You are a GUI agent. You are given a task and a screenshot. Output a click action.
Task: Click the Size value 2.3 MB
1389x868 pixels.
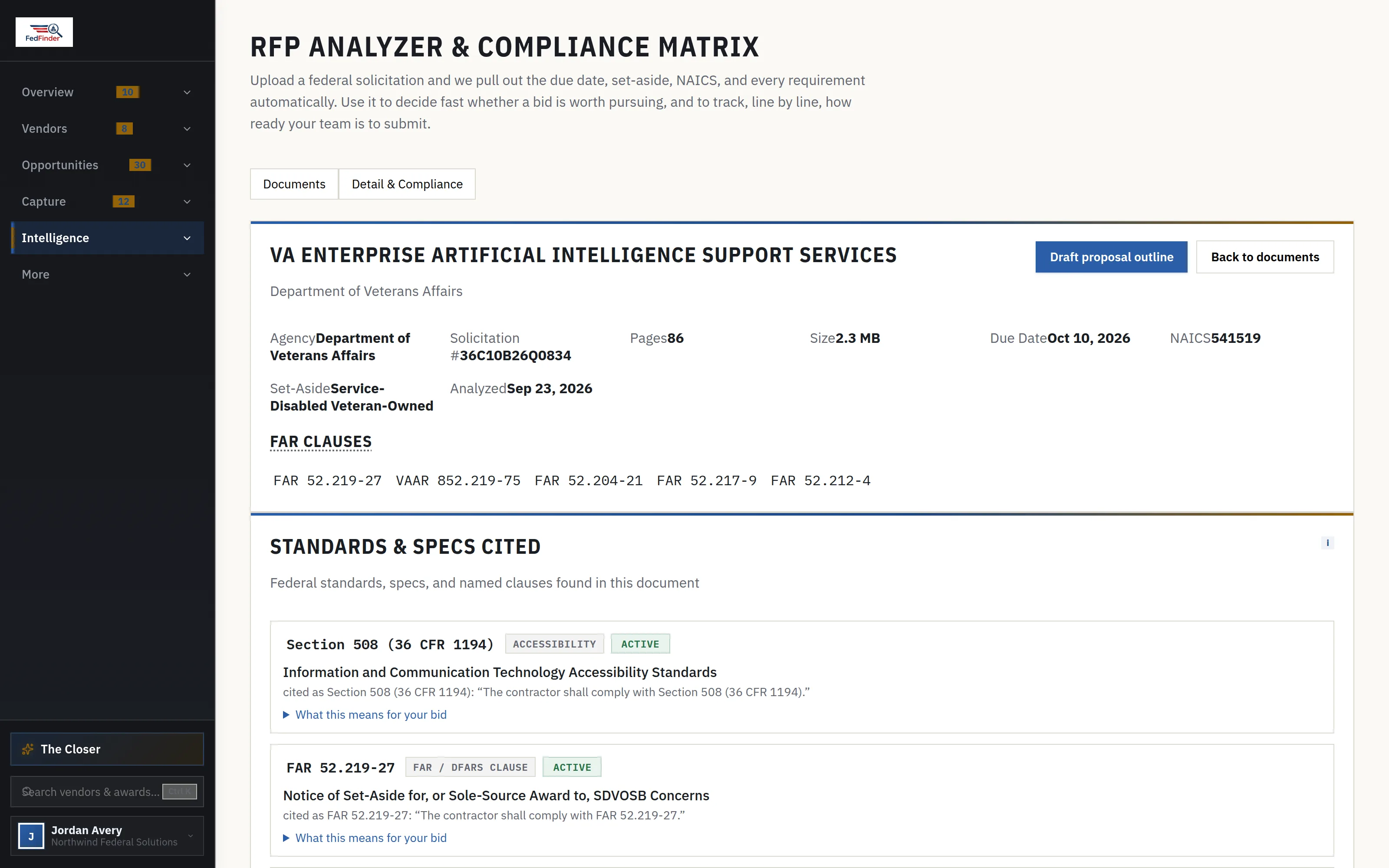(x=858, y=338)
